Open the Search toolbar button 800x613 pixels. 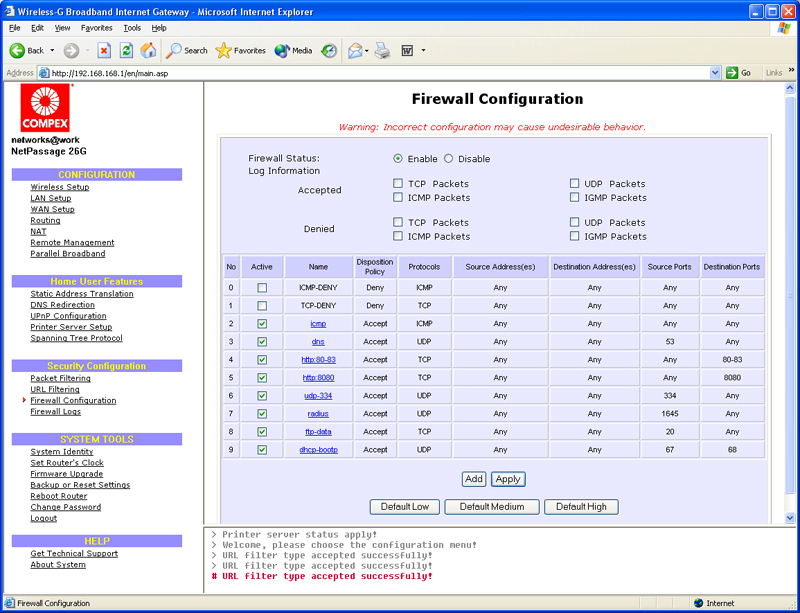(x=187, y=50)
